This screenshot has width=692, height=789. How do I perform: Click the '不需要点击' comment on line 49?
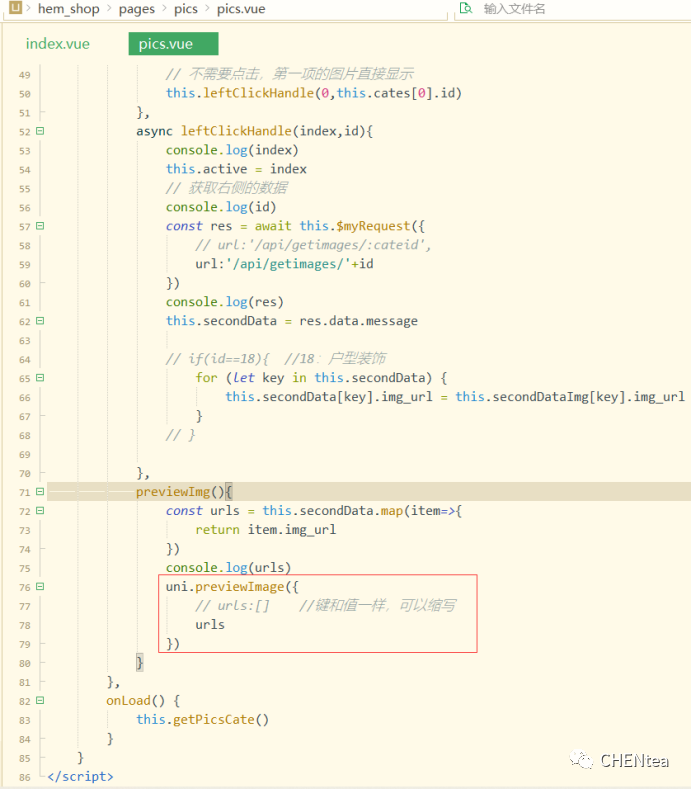[x=289, y=74]
